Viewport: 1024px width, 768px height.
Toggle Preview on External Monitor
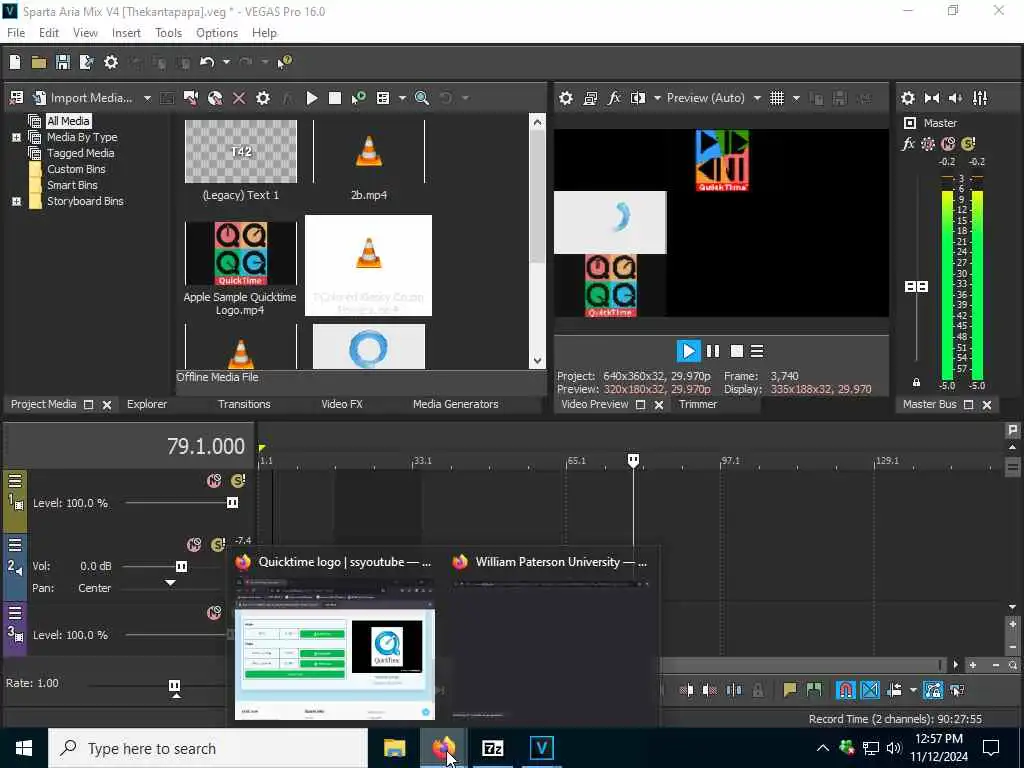tap(590, 98)
